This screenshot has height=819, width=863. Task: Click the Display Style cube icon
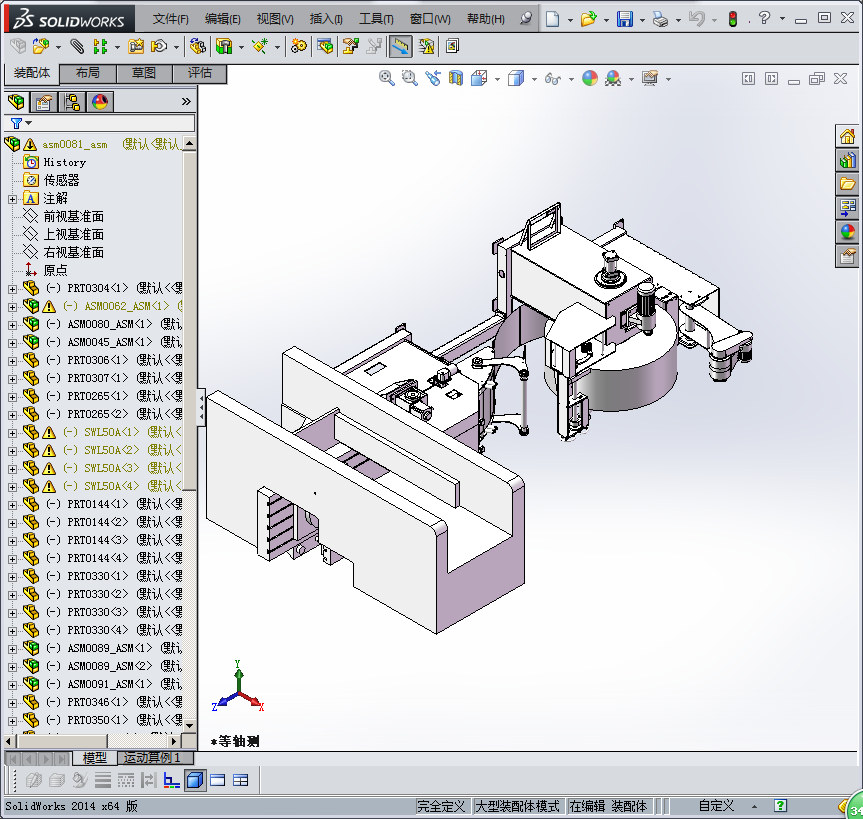pos(516,78)
